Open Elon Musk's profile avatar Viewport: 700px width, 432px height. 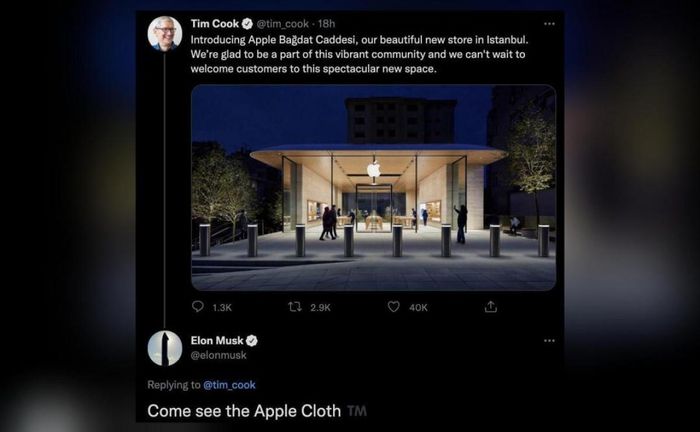pyautogui.click(x=165, y=348)
